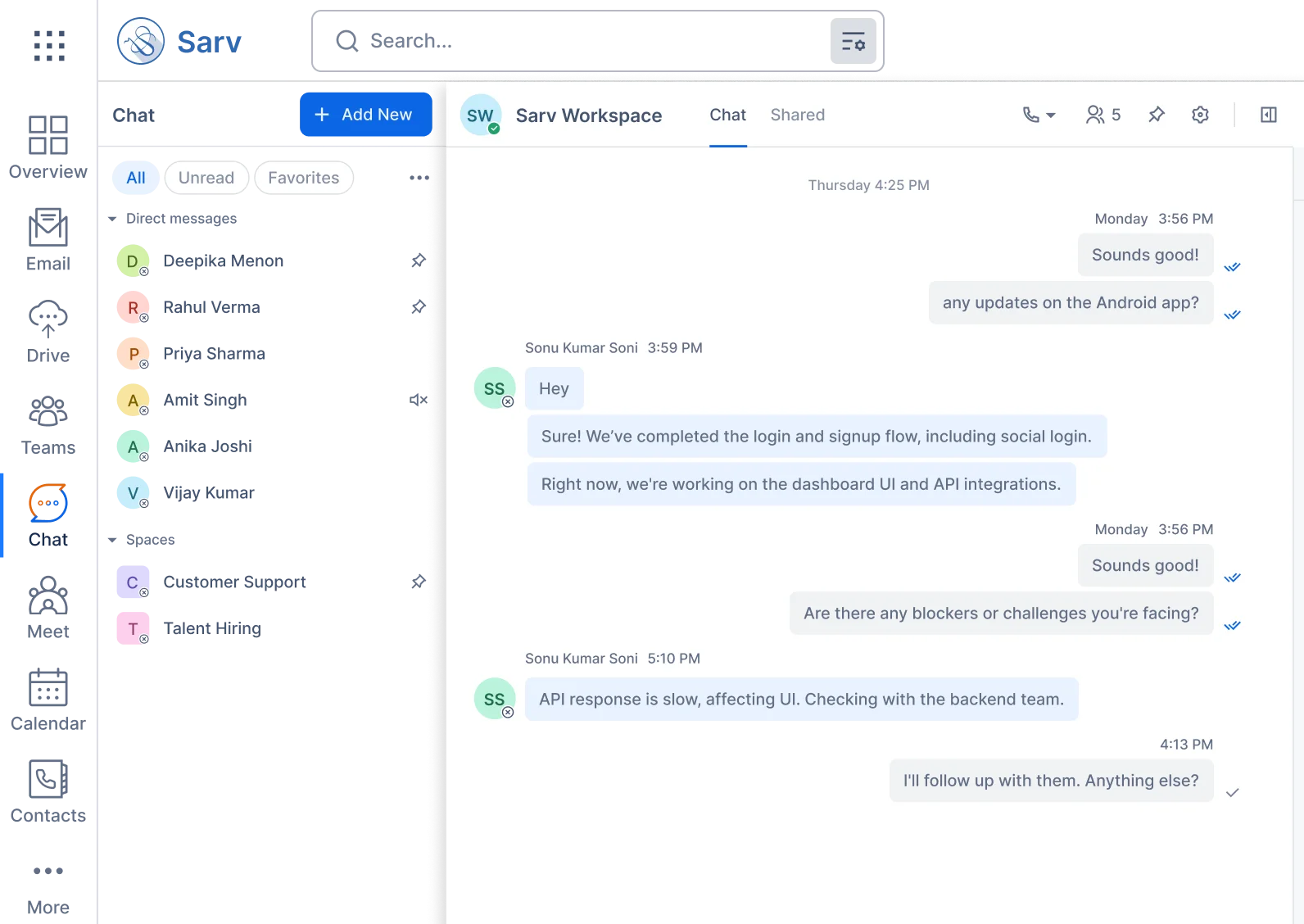This screenshot has height=924, width=1304.
Task: Unpin Customer Support space
Action: [419, 582]
